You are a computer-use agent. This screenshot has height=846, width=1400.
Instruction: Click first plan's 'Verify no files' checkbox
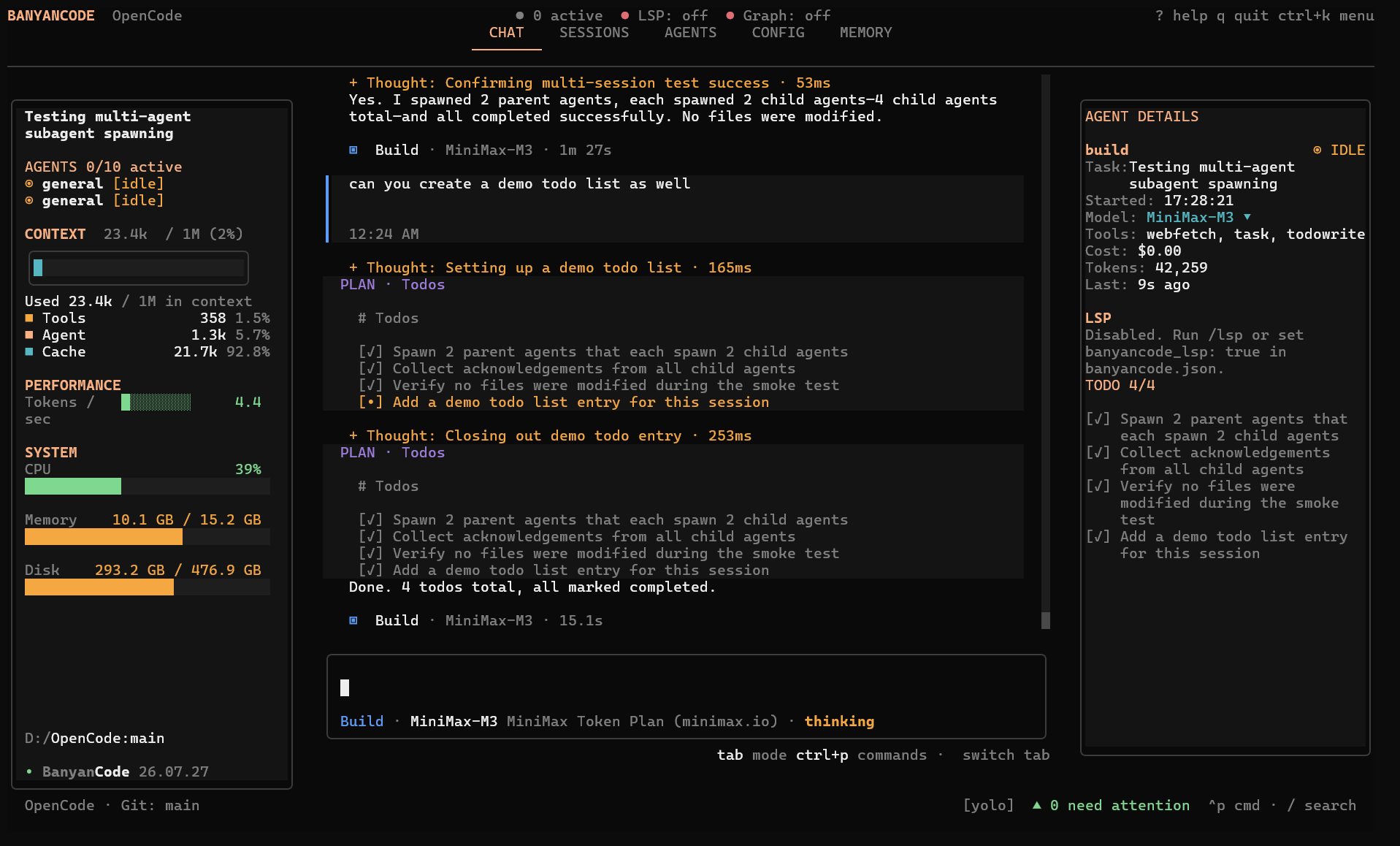coord(370,385)
